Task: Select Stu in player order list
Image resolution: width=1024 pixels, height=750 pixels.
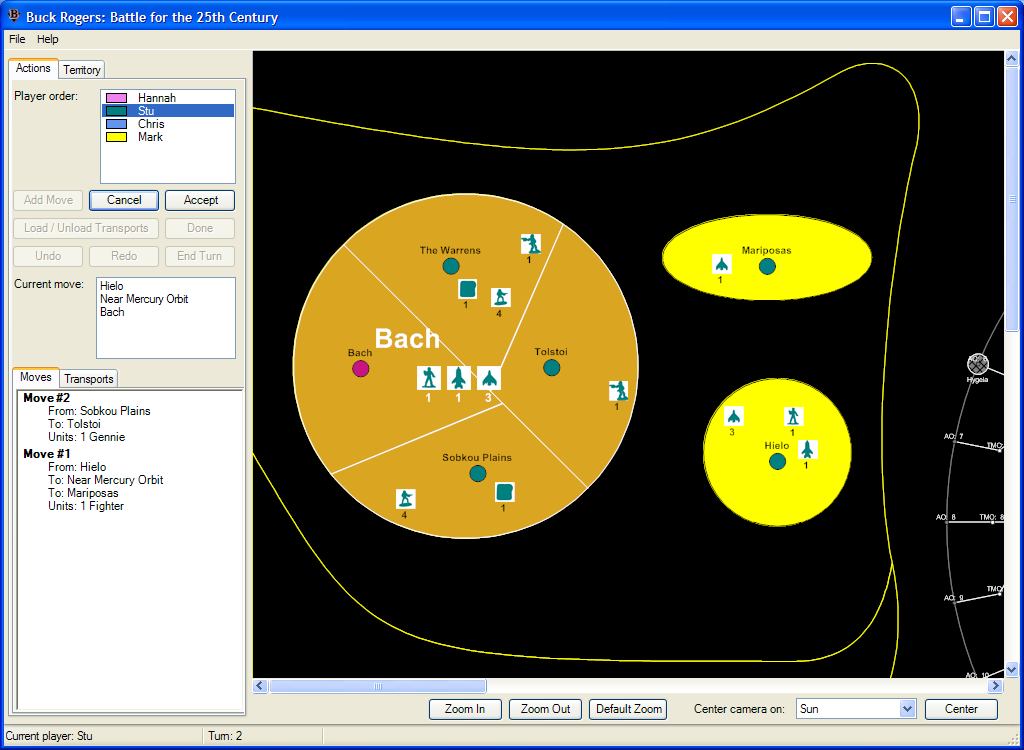Action: (x=167, y=111)
